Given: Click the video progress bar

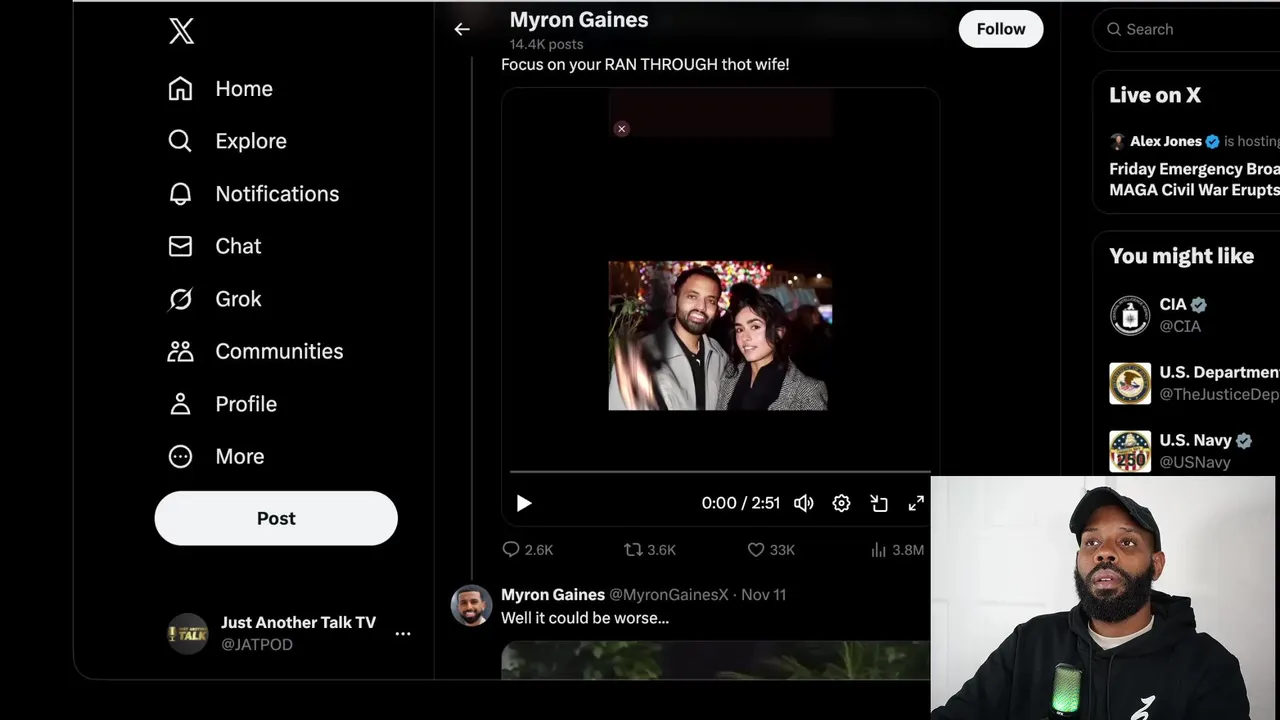Looking at the screenshot, I should click(x=720, y=471).
